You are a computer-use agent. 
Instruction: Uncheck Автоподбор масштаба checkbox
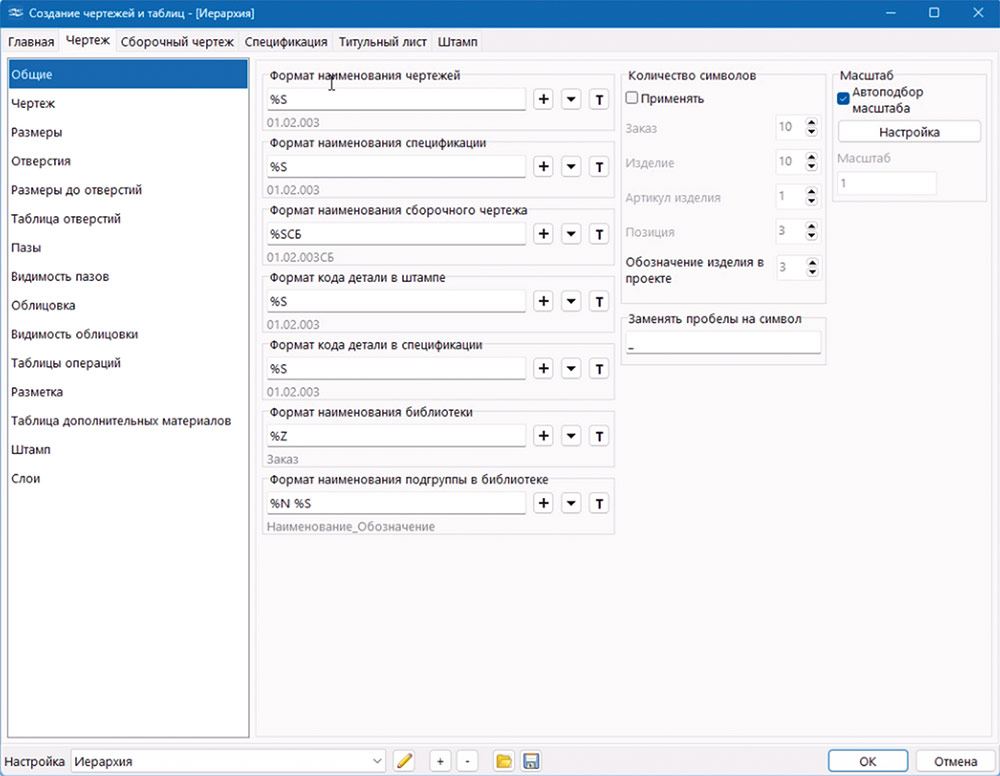click(843, 97)
